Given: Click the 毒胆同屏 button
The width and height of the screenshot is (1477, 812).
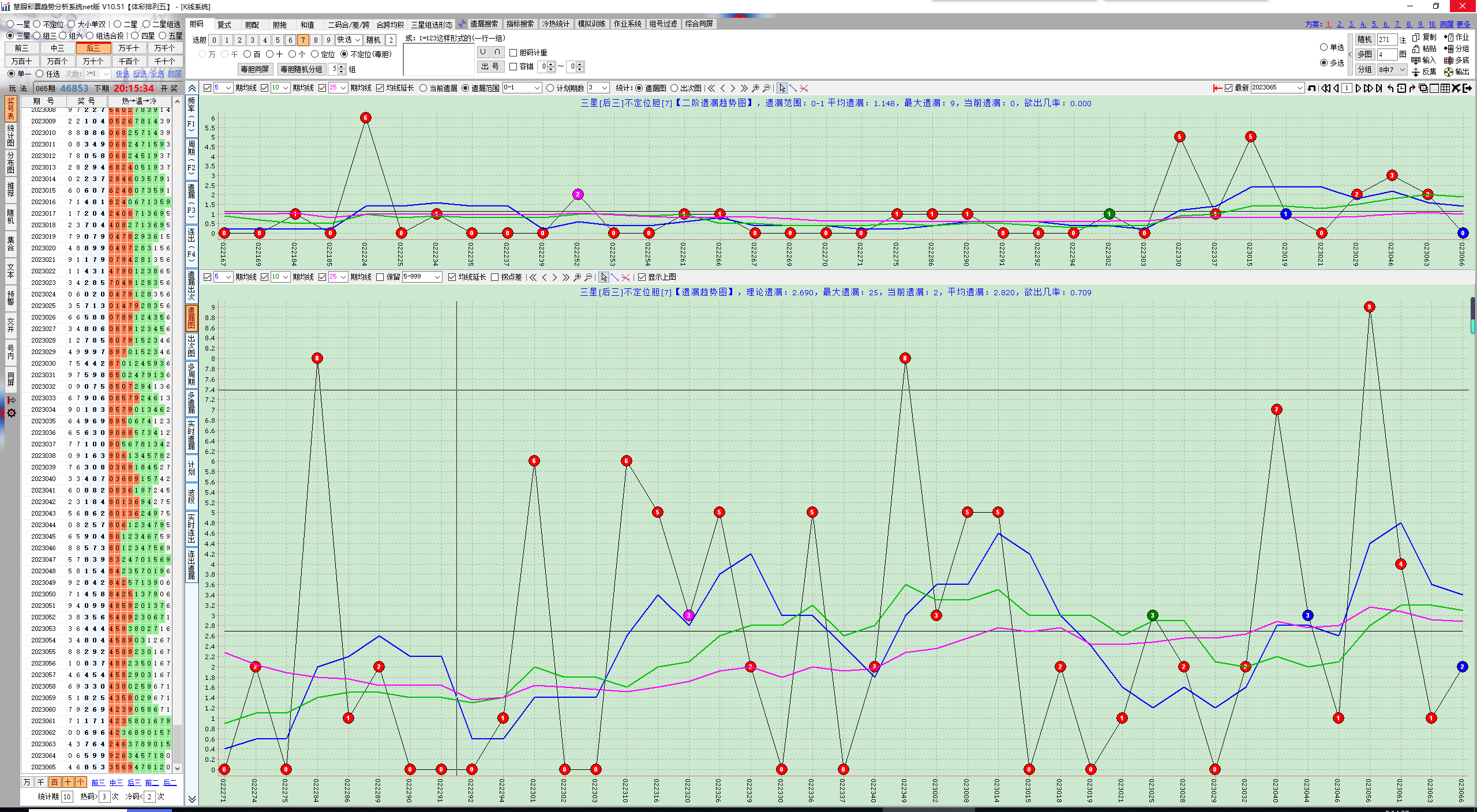Looking at the screenshot, I should 254,69.
